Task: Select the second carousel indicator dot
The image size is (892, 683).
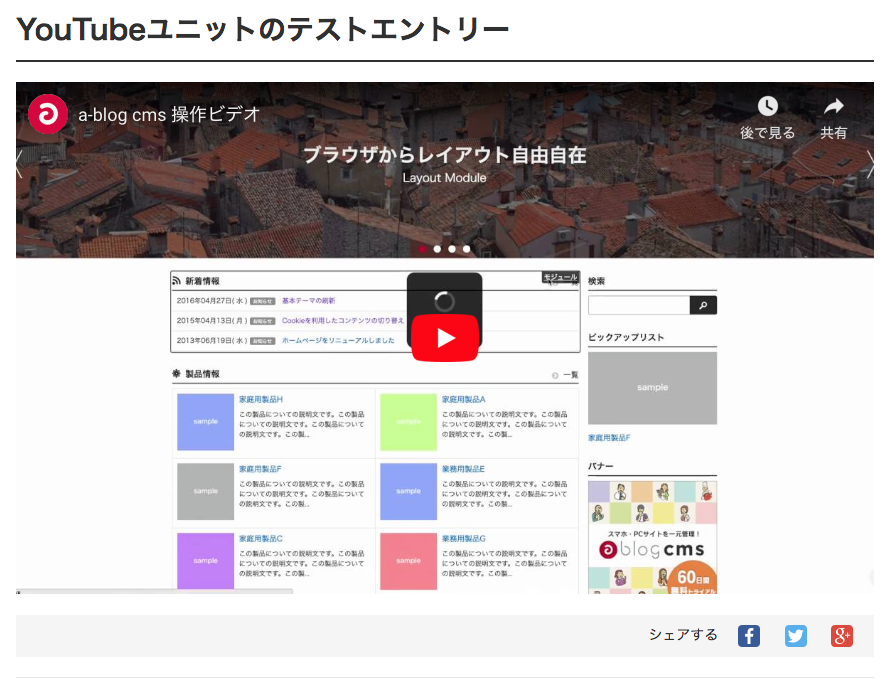Action: click(x=437, y=248)
